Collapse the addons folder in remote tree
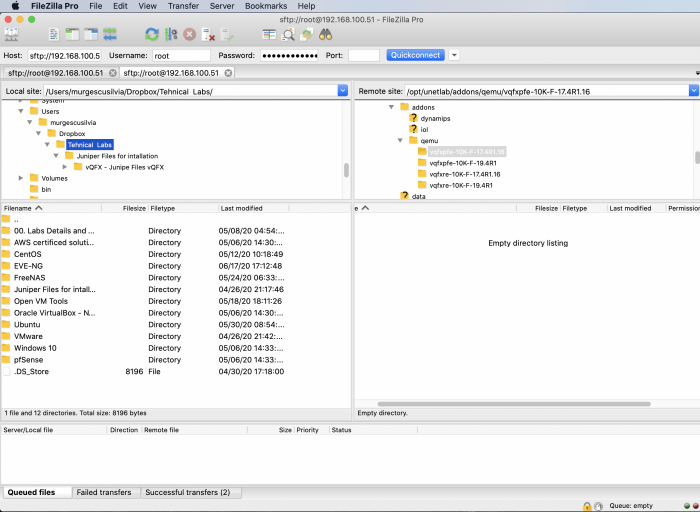 point(392,107)
